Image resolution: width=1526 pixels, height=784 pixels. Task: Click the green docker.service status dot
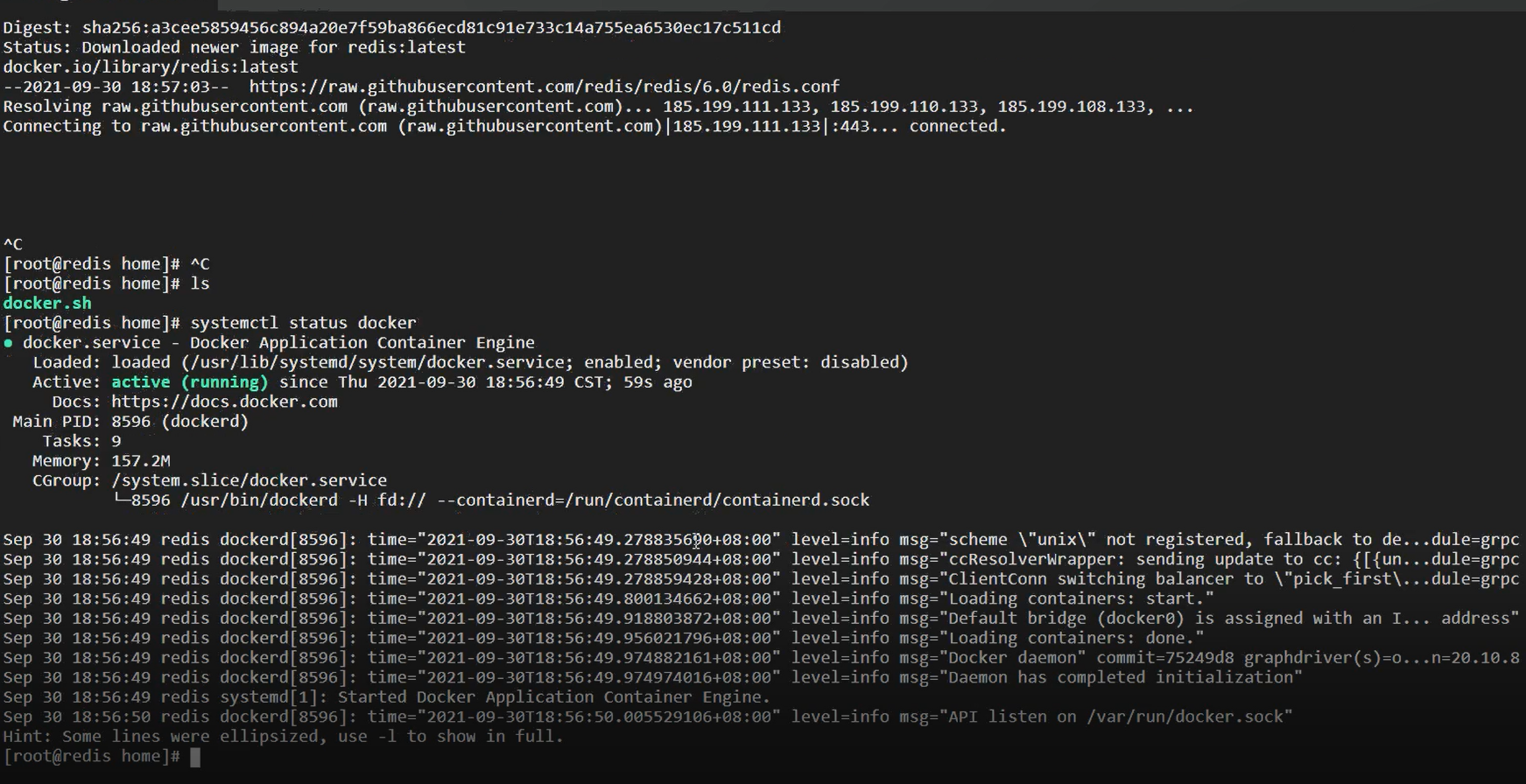[x=9, y=343]
